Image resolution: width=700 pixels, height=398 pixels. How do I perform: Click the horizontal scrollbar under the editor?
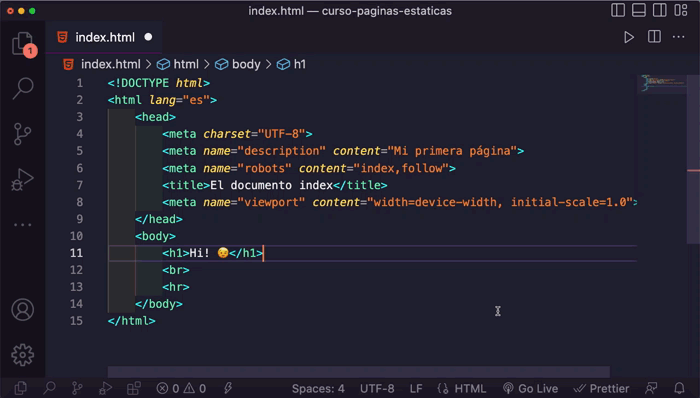358,371
